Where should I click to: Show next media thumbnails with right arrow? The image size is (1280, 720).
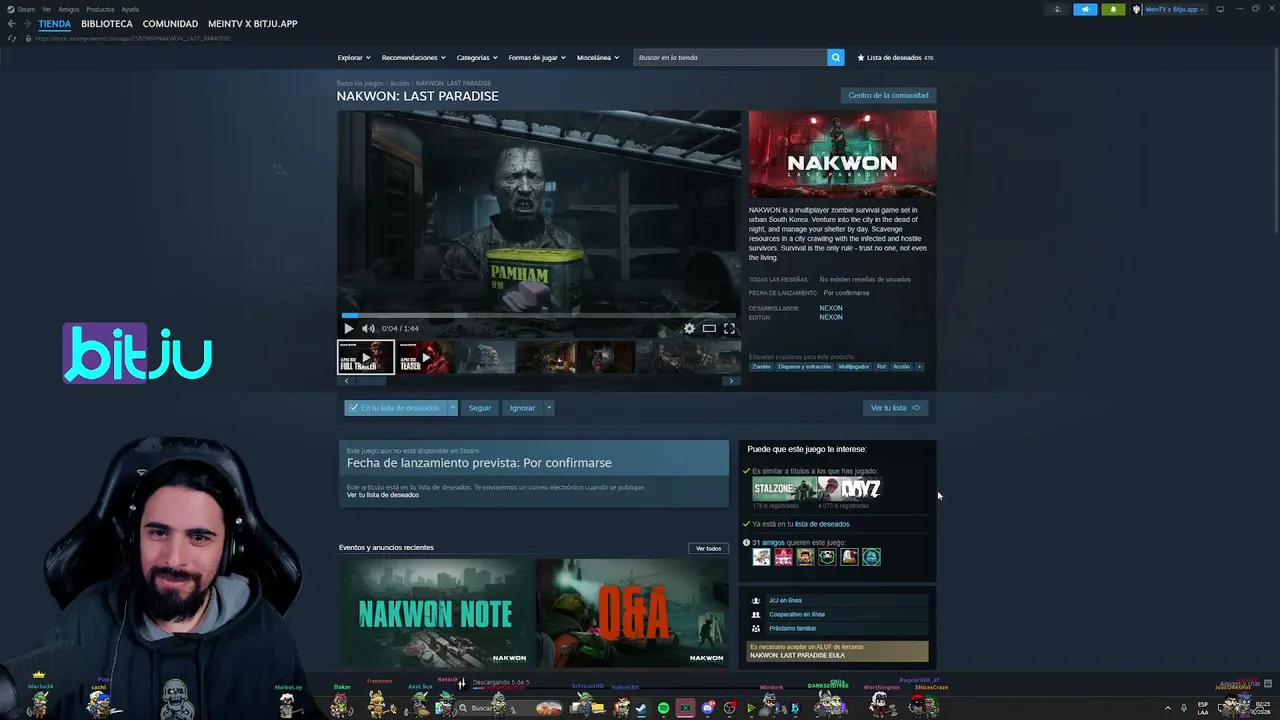pos(731,381)
